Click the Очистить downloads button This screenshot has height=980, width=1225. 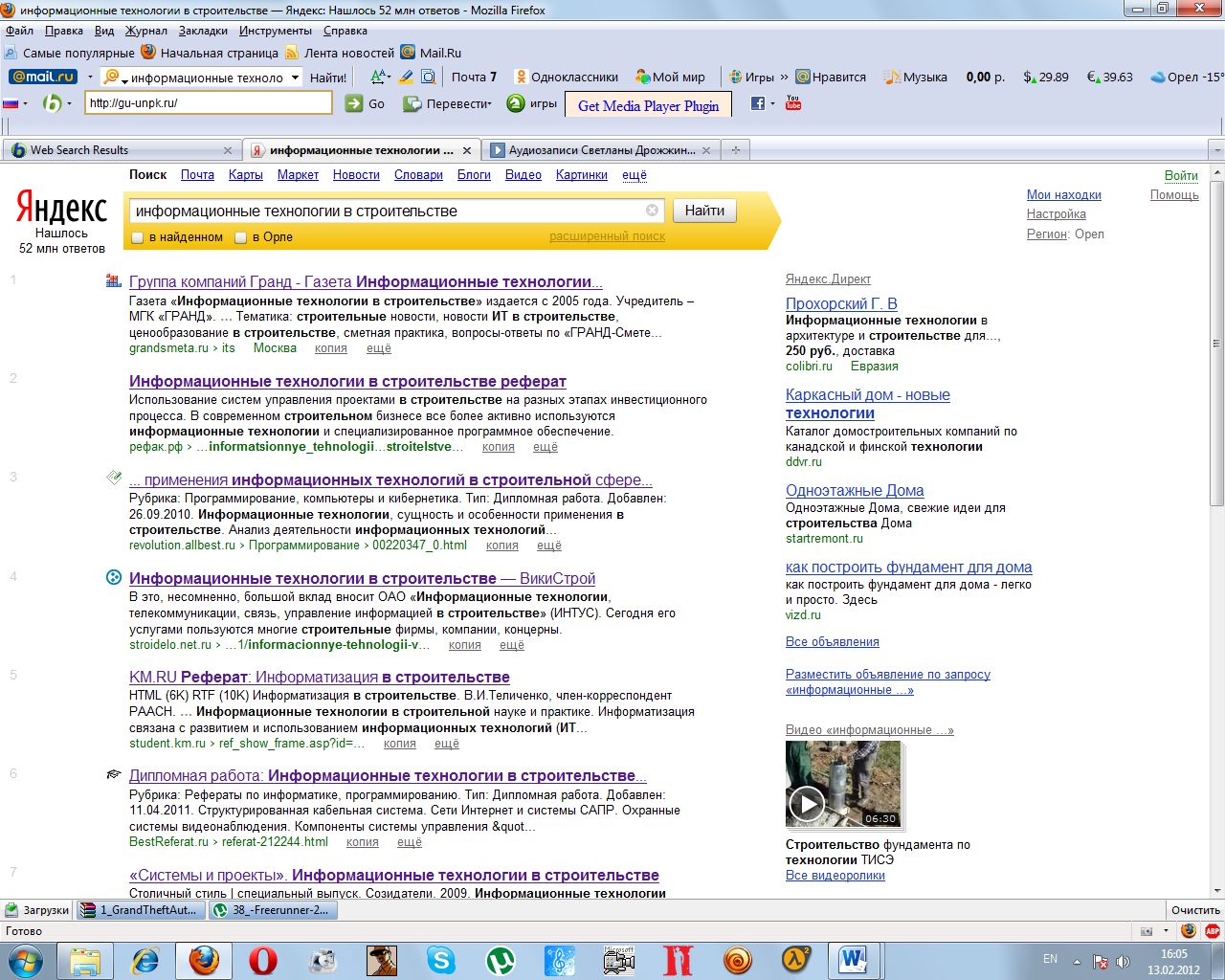click(x=1195, y=910)
